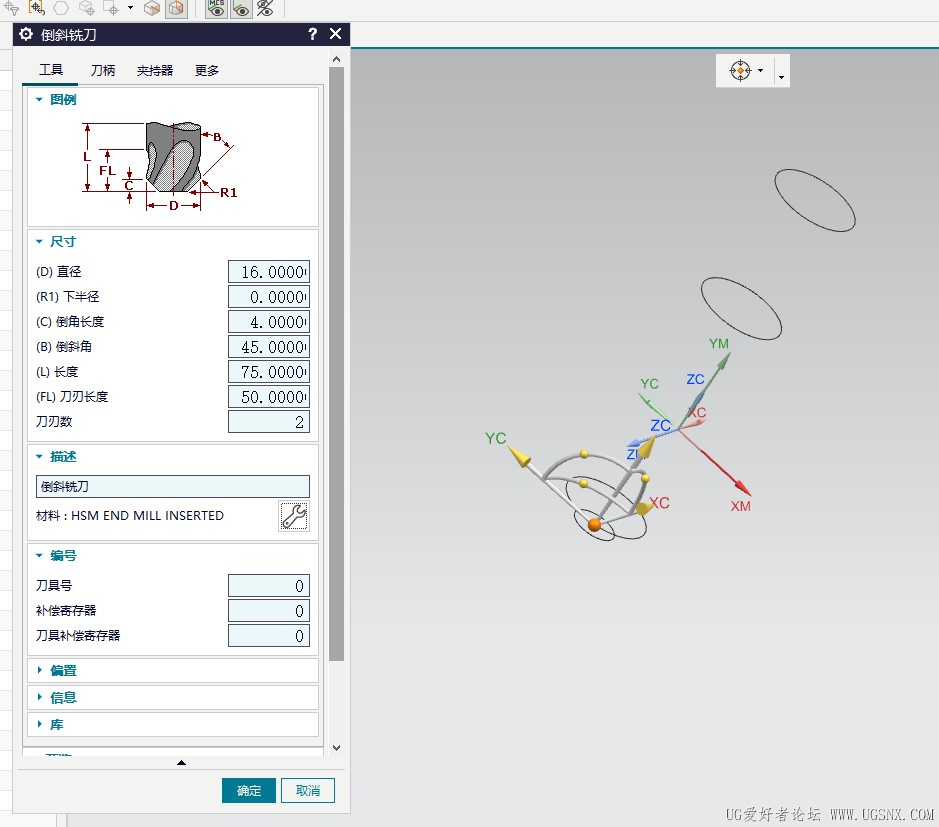Click the orange origin handle of the manipulator
This screenshot has width=939, height=827.
(x=595, y=525)
